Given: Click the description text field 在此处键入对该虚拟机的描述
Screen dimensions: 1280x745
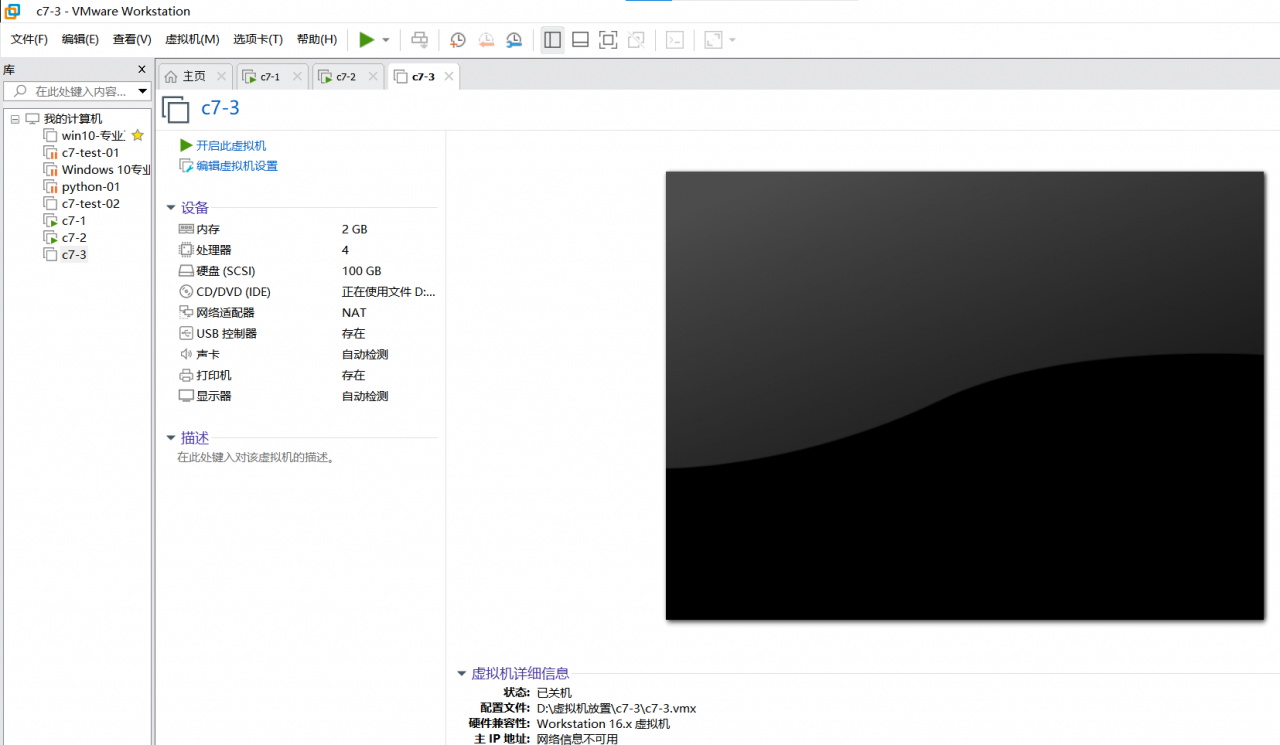Looking at the screenshot, I should coord(255,458).
